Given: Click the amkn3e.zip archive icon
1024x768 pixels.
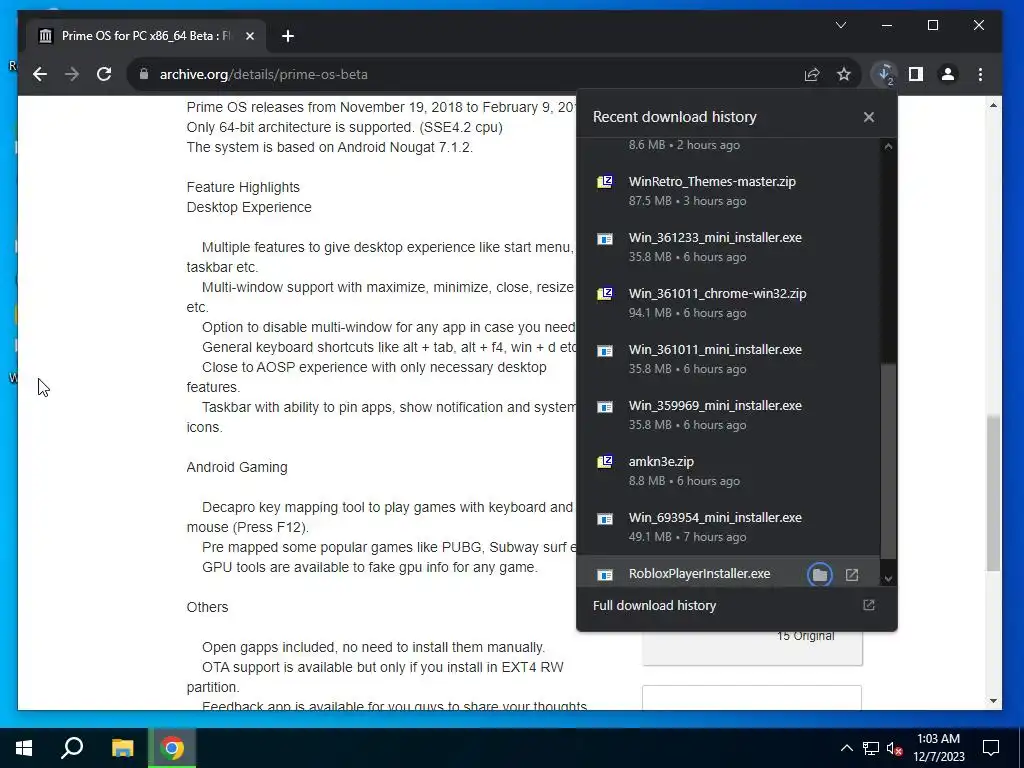Looking at the screenshot, I should click(605, 462).
